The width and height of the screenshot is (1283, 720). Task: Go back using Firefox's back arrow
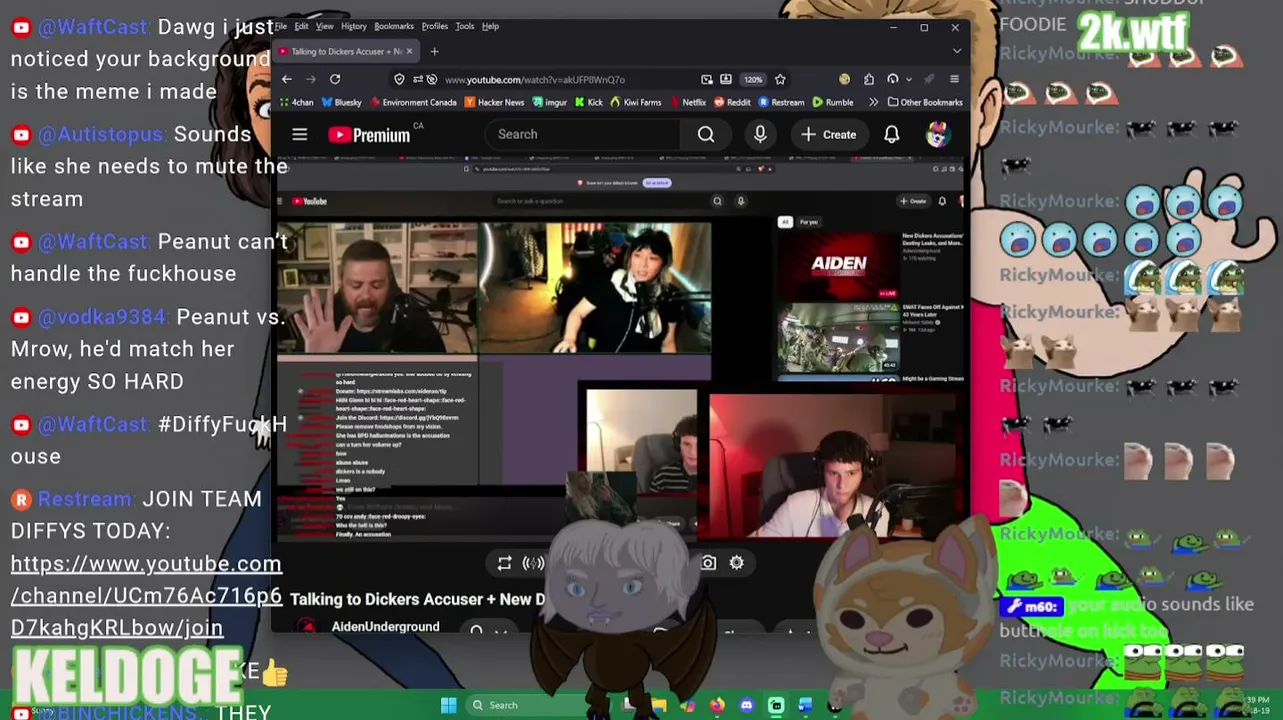287,79
